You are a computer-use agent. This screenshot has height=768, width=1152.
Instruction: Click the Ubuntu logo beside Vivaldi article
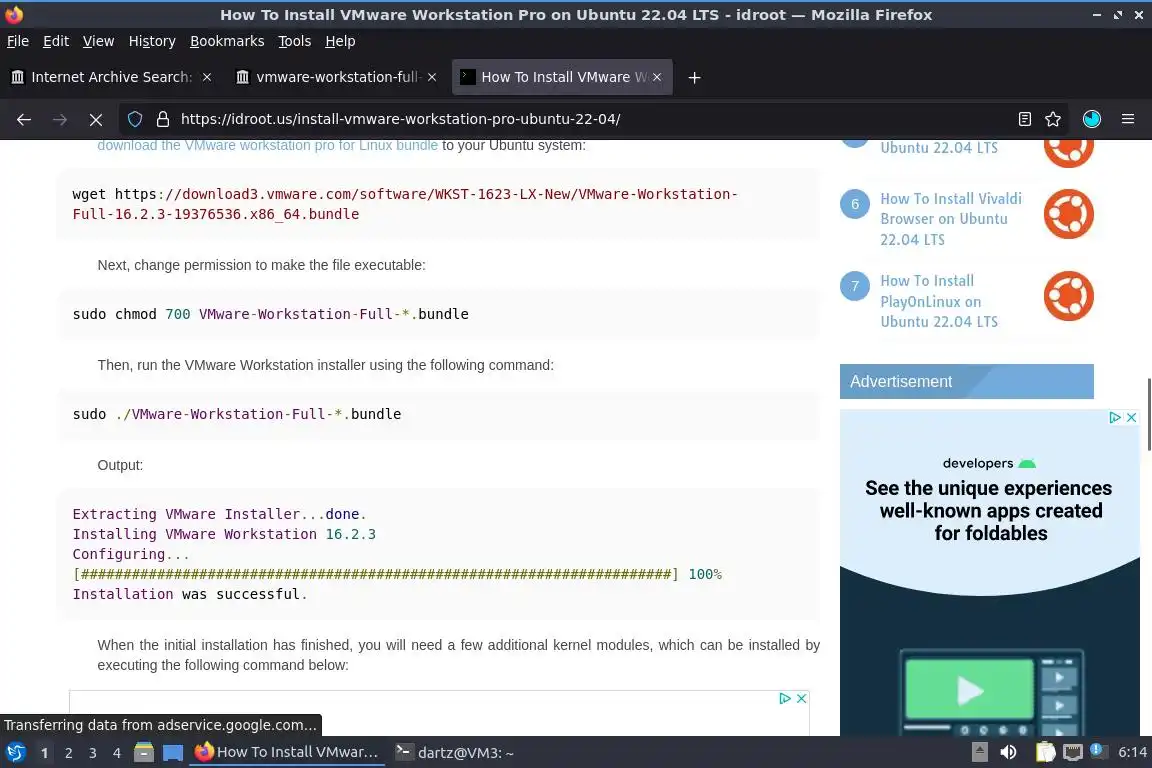tap(1068, 214)
